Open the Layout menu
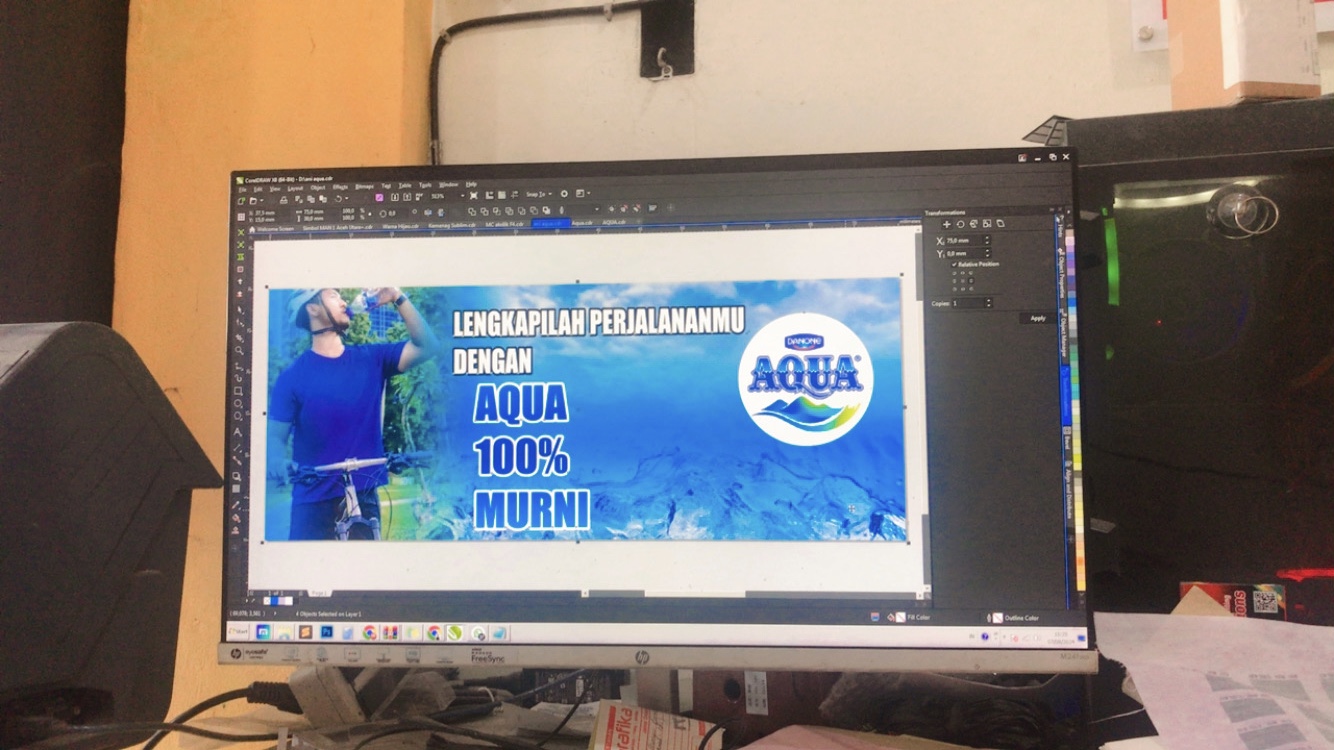Image resolution: width=1334 pixels, height=750 pixels. pyautogui.click(x=295, y=187)
